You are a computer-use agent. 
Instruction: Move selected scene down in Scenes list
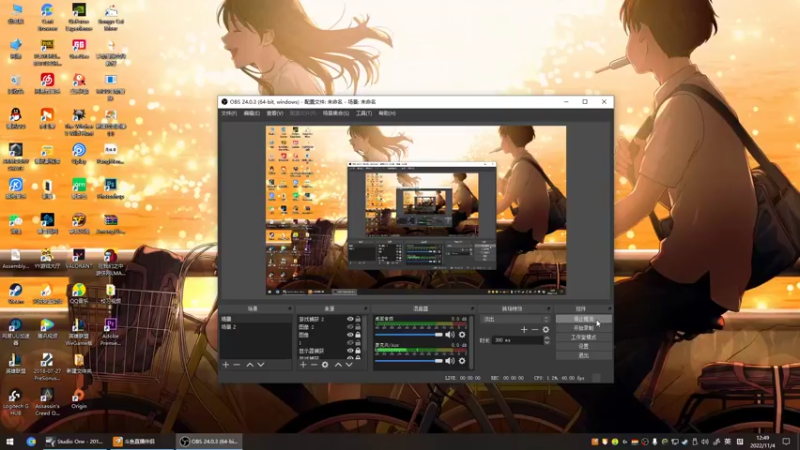pyautogui.click(x=261, y=365)
